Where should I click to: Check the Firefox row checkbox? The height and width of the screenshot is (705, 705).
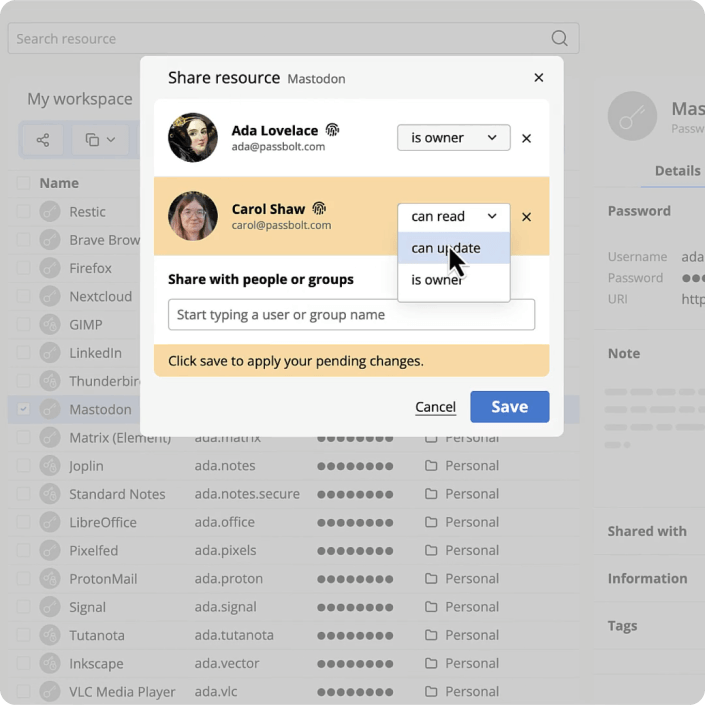[x=23, y=268]
